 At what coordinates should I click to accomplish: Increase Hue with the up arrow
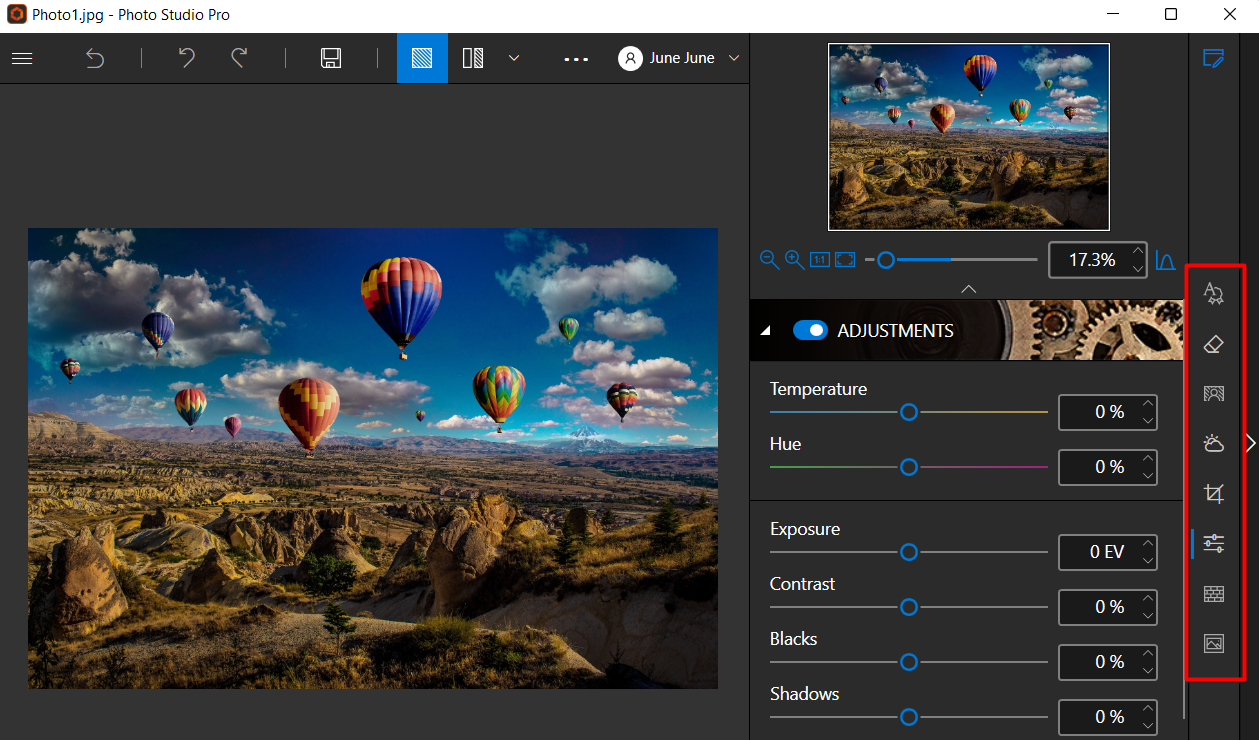(x=1148, y=458)
